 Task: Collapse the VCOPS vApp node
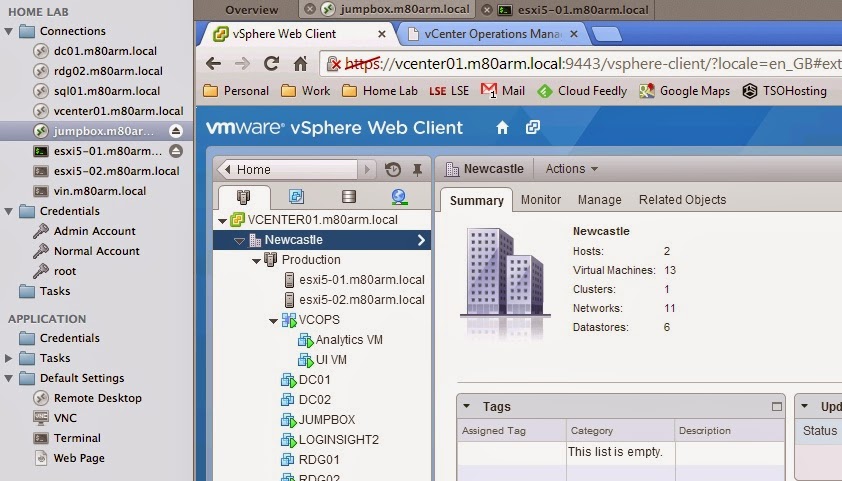[273, 321]
